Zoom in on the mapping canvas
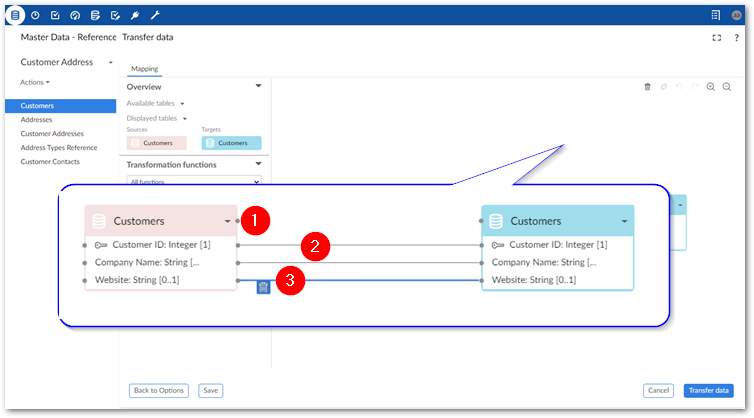Viewport: 754px width, 418px height. 711,87
